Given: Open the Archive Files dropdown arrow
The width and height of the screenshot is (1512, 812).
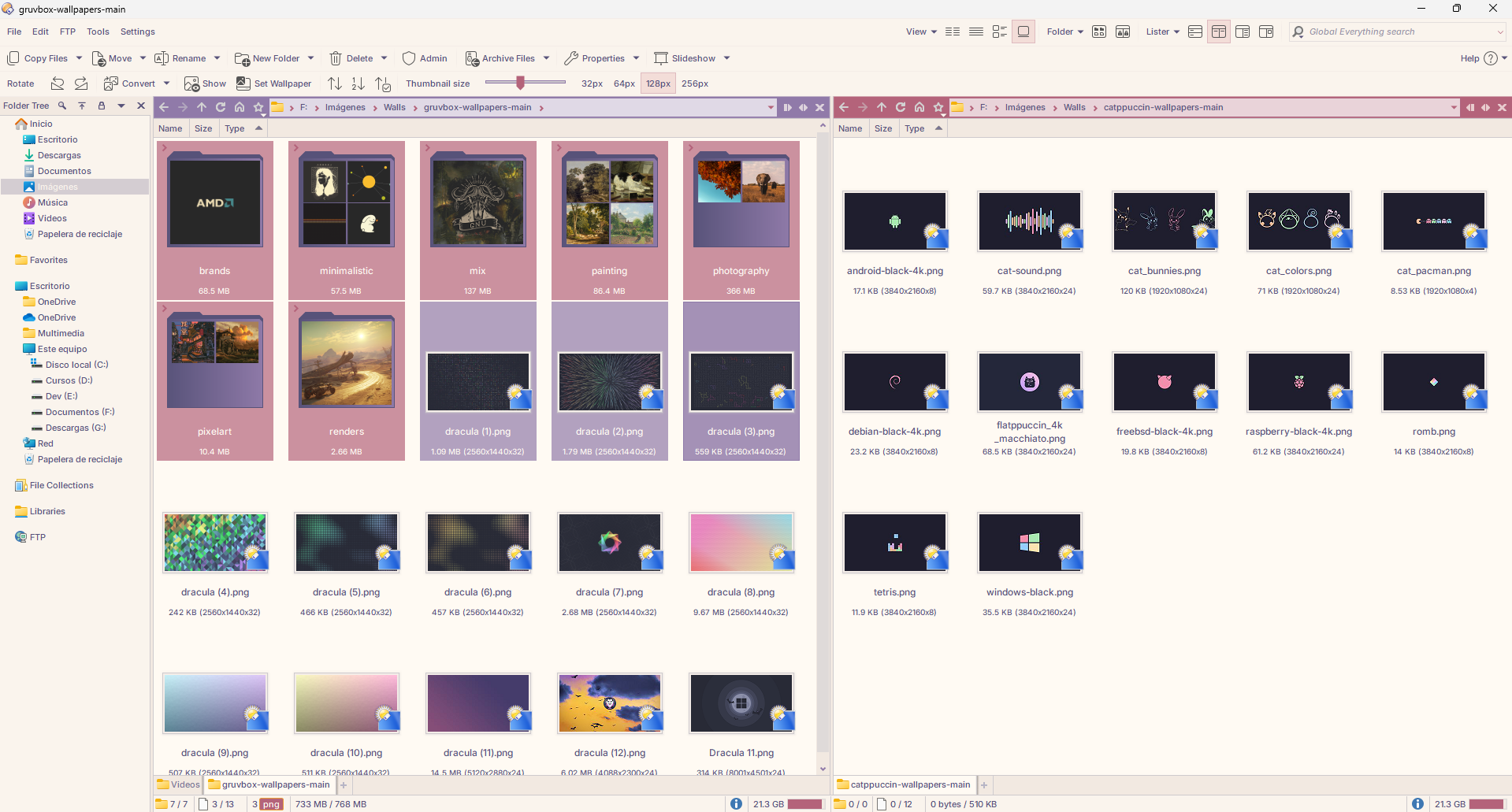Looking at the screenshot, I should (x=547, y=58).
